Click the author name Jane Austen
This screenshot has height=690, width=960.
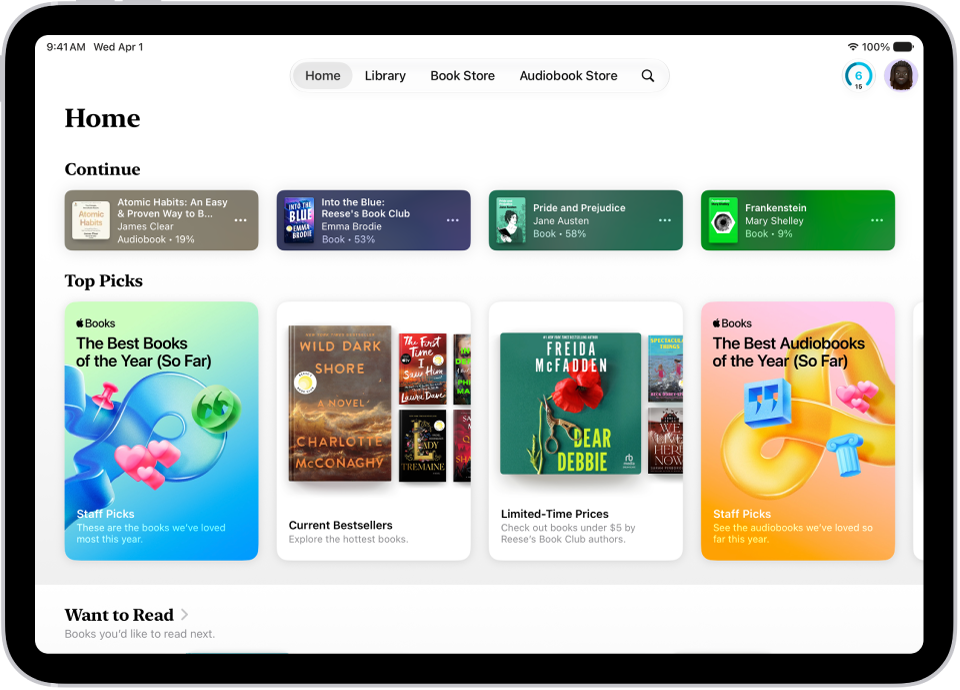[561, 221]
